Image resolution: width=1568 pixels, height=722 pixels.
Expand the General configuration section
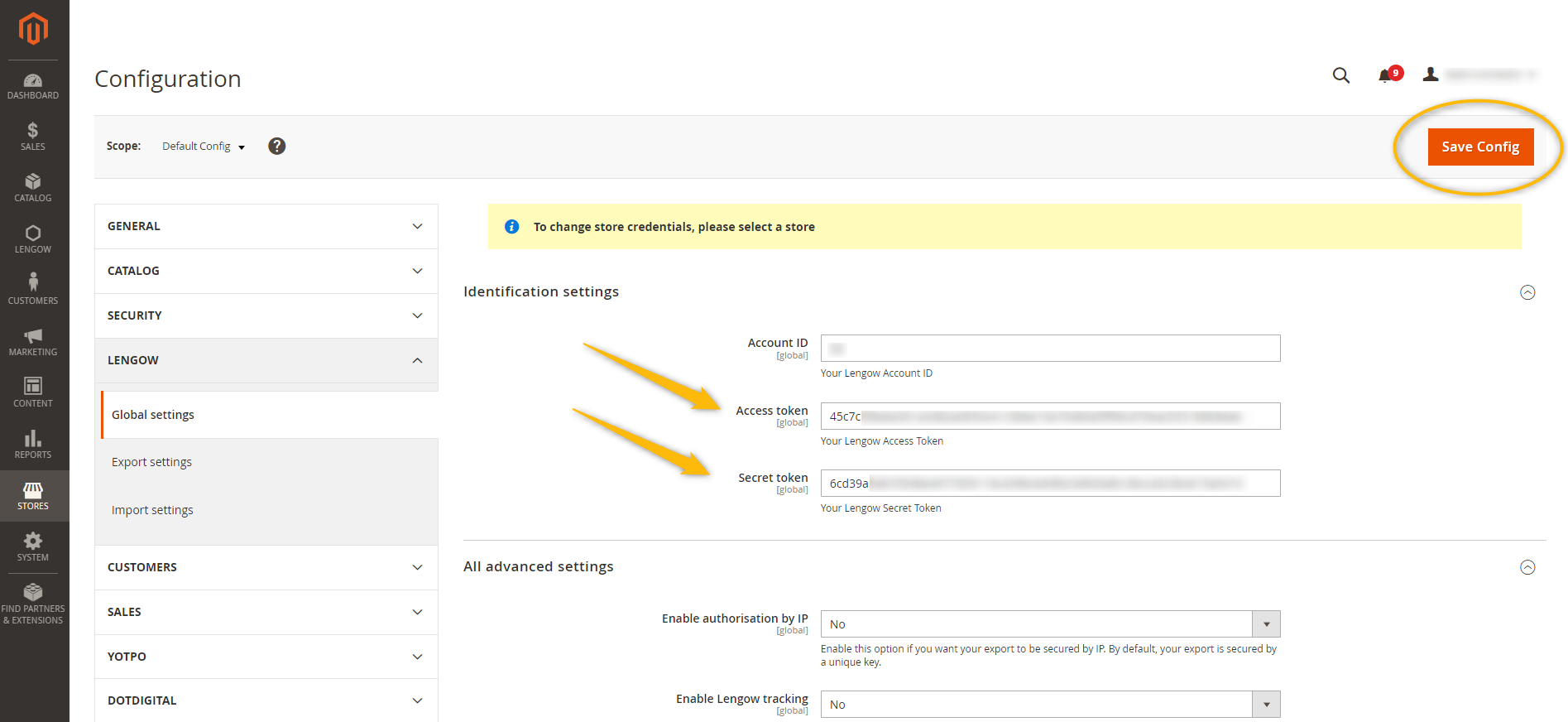[266, 226]
